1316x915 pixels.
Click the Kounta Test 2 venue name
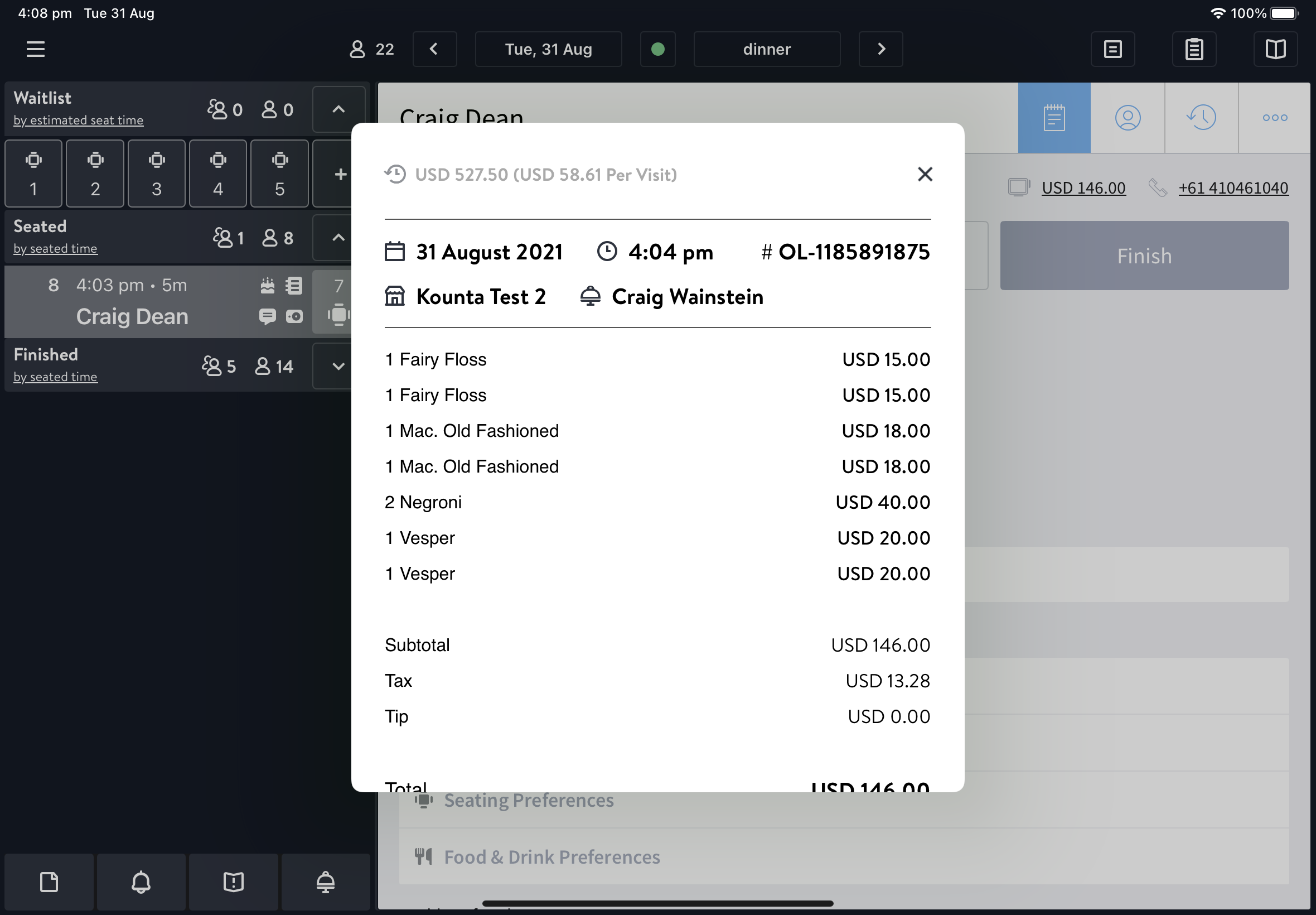pyautogui.click(x=481, y=297)
